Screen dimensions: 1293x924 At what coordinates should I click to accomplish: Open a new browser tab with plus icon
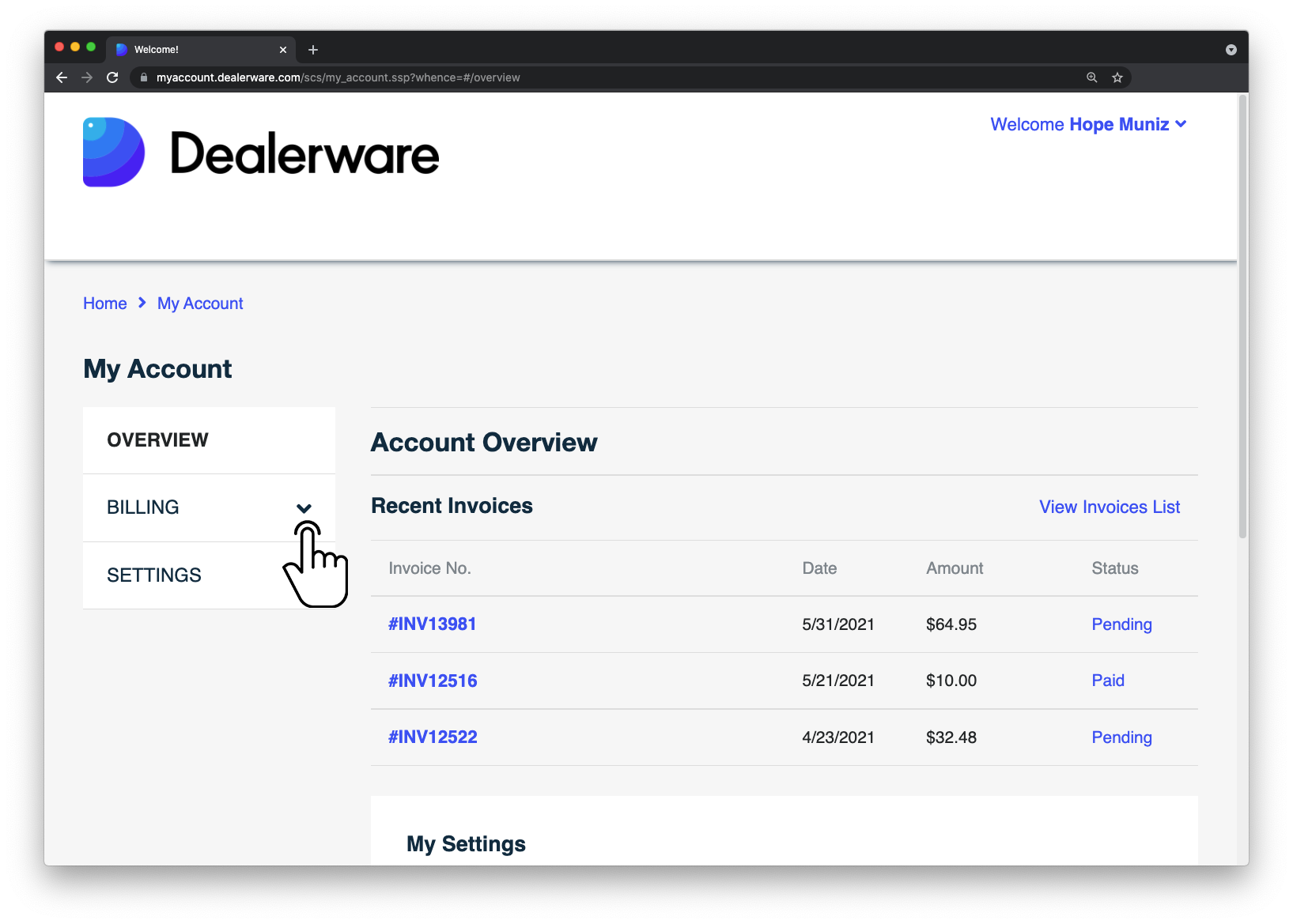(x=313, y=50)
